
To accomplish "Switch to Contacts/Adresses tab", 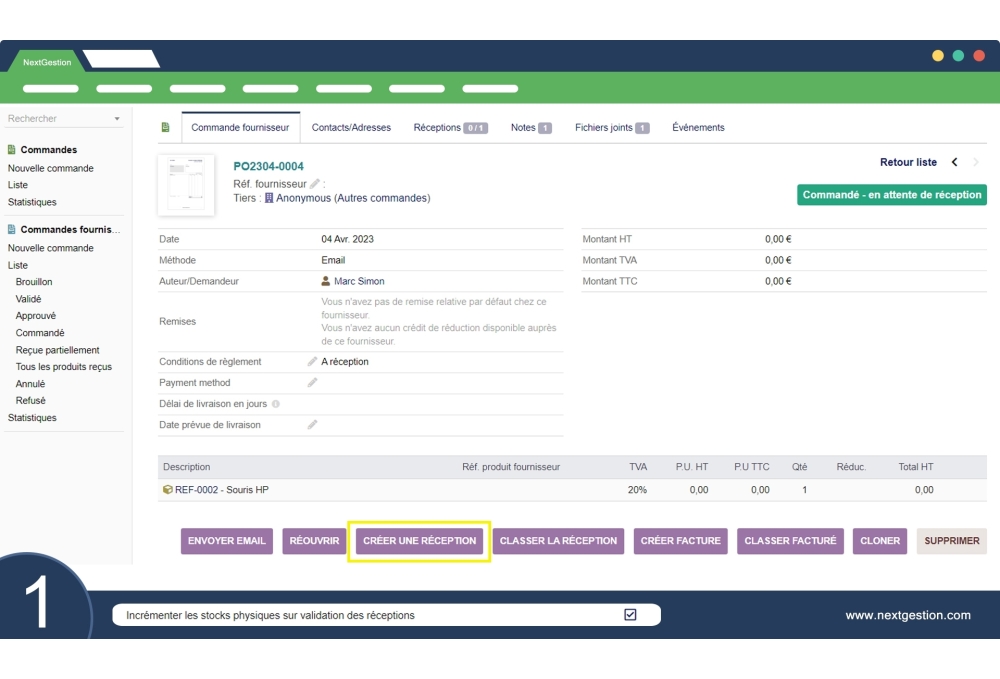I will [351, 128].
